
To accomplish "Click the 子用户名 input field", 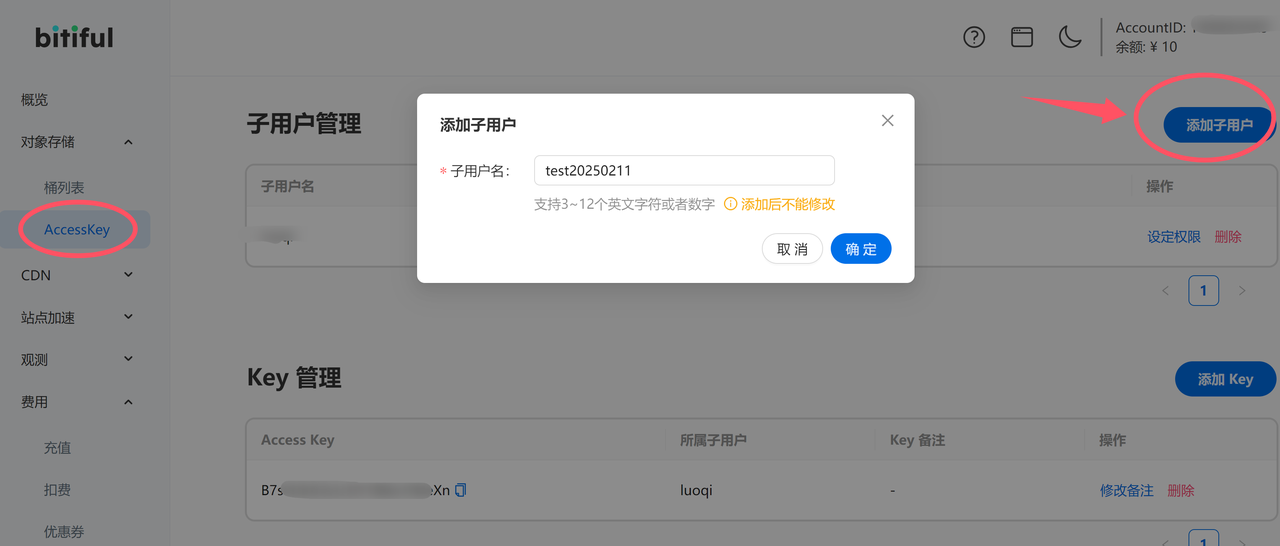I will pos(684,170).
